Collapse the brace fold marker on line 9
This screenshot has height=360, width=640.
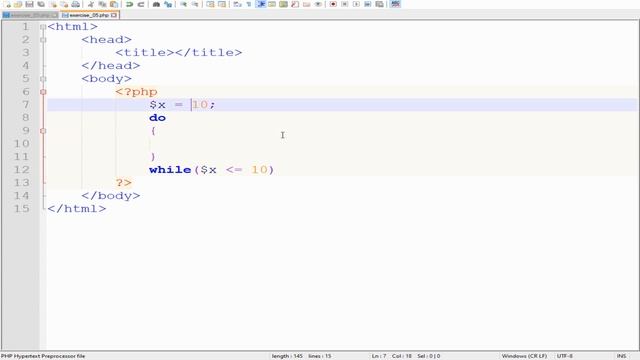click(x=43, y=131)
